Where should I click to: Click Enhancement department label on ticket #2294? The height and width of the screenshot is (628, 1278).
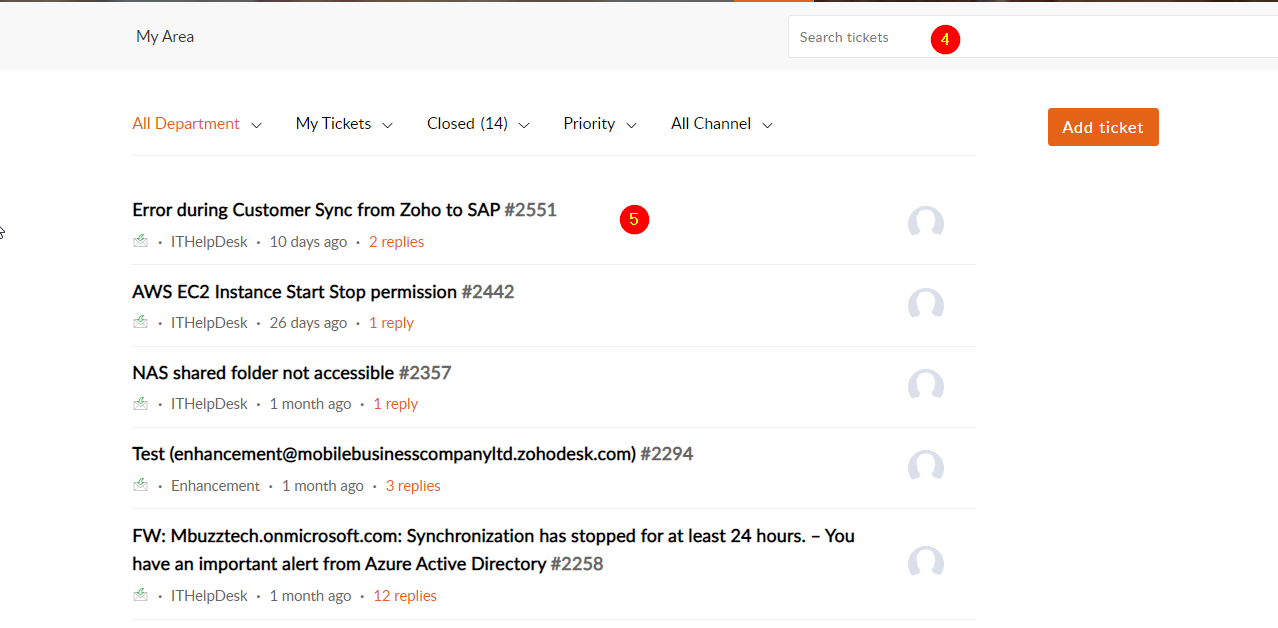click(x=215, y=486)
